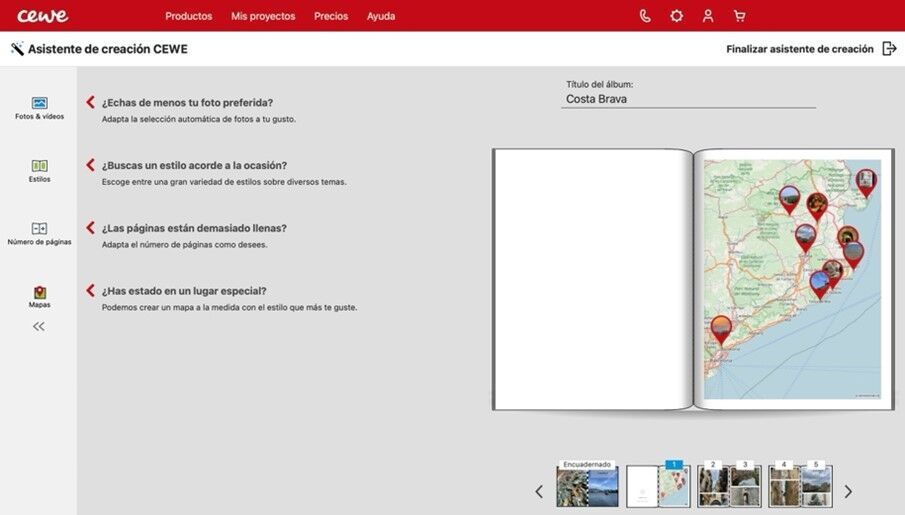Click the top-right map pin near the coast
Image resolution: width=905 pixels, height=515 pixels.
pos(866,183)
